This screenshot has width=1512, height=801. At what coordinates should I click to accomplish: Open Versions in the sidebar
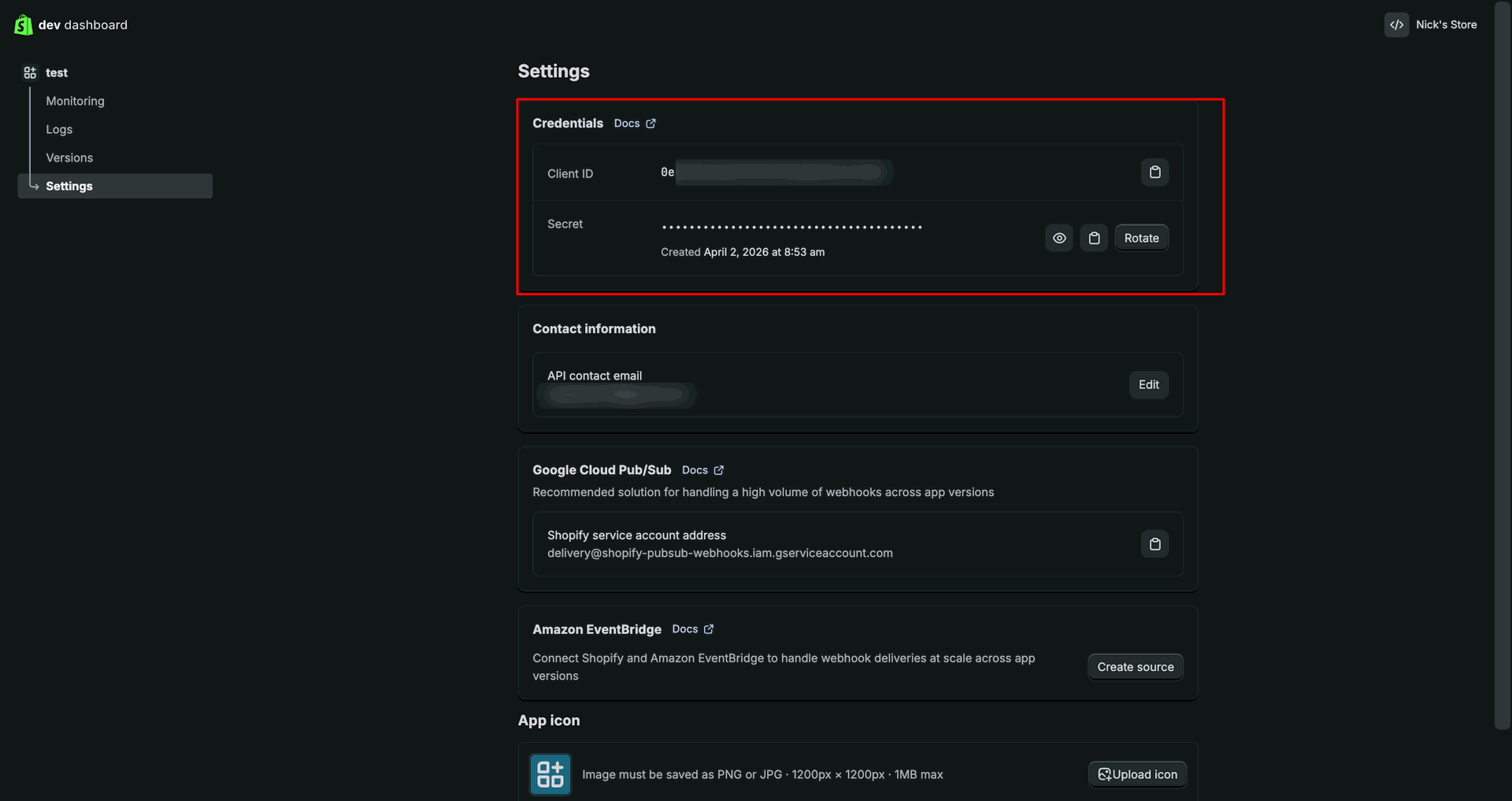[x=69, y=158]
